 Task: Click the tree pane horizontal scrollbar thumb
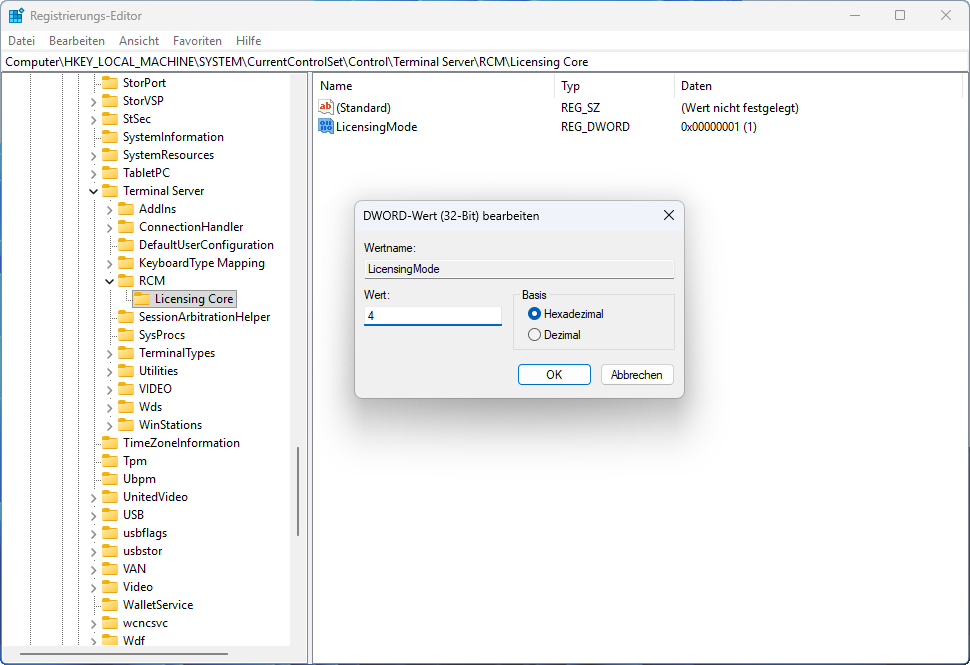point(124,653)
